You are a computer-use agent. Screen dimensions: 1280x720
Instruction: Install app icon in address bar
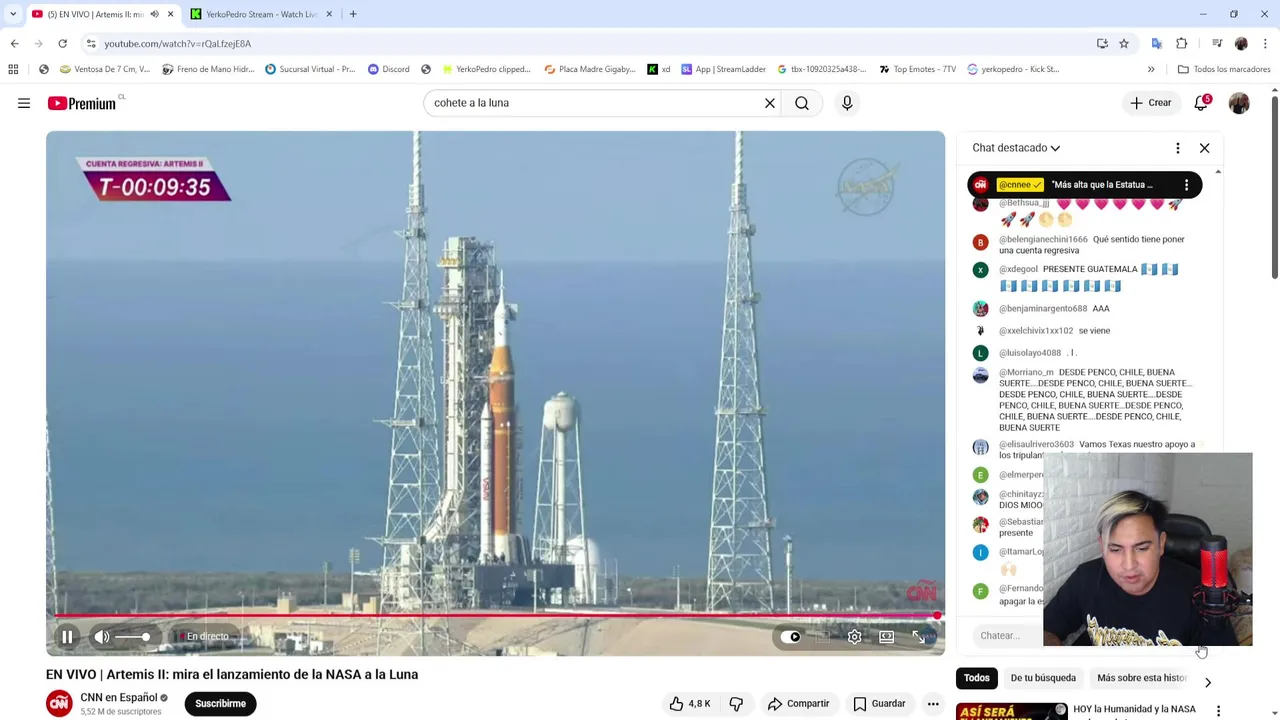pyautogui.click(x=1102, y=44)
